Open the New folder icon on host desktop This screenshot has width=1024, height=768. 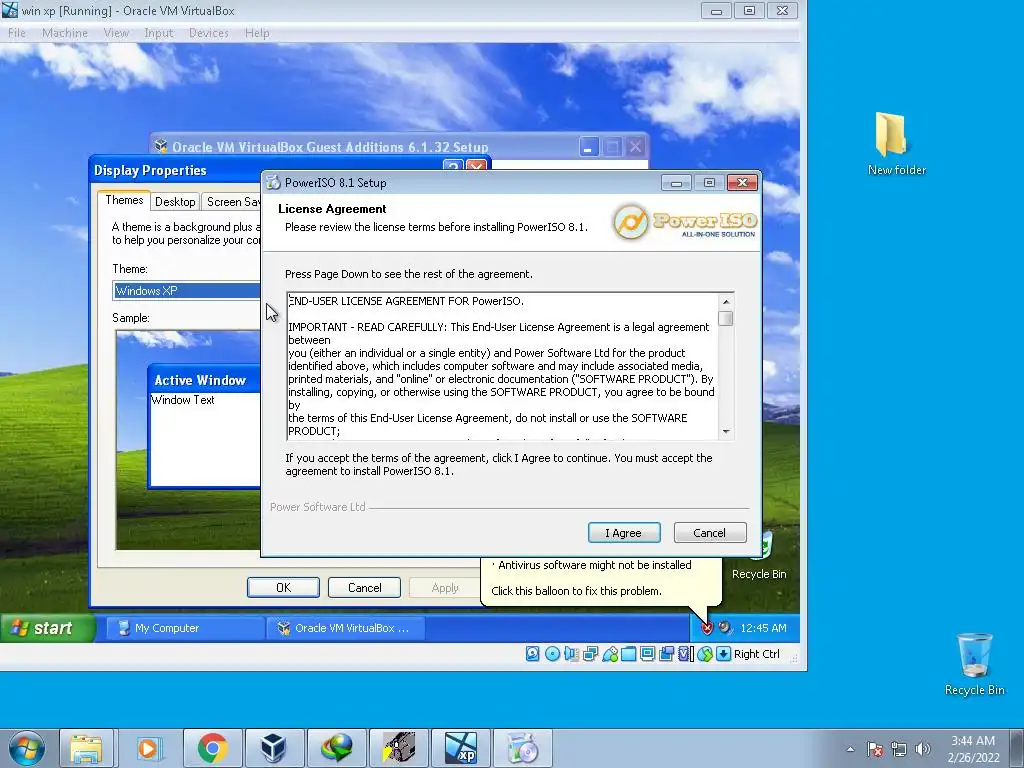pyautogui.click(x=896, y=144)
